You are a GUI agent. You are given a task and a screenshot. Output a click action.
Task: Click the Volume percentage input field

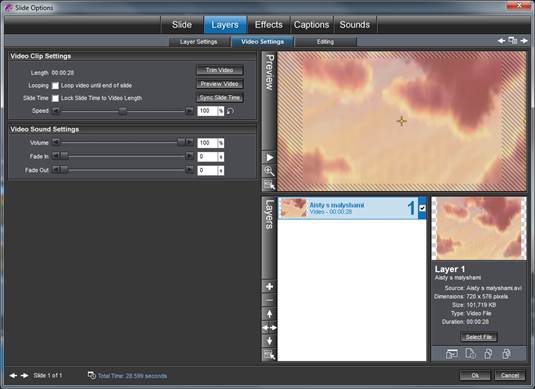[x=207, y=143]
